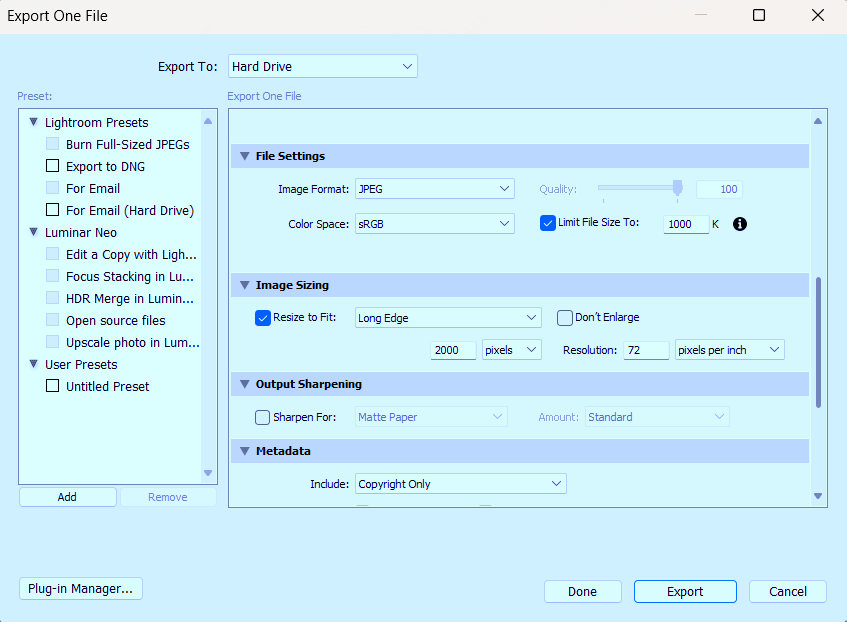Viewport: 847px width, 622px height.
Task: Open the Plug-in Manager
Action: pyautogui.click(x=80, y=588)
